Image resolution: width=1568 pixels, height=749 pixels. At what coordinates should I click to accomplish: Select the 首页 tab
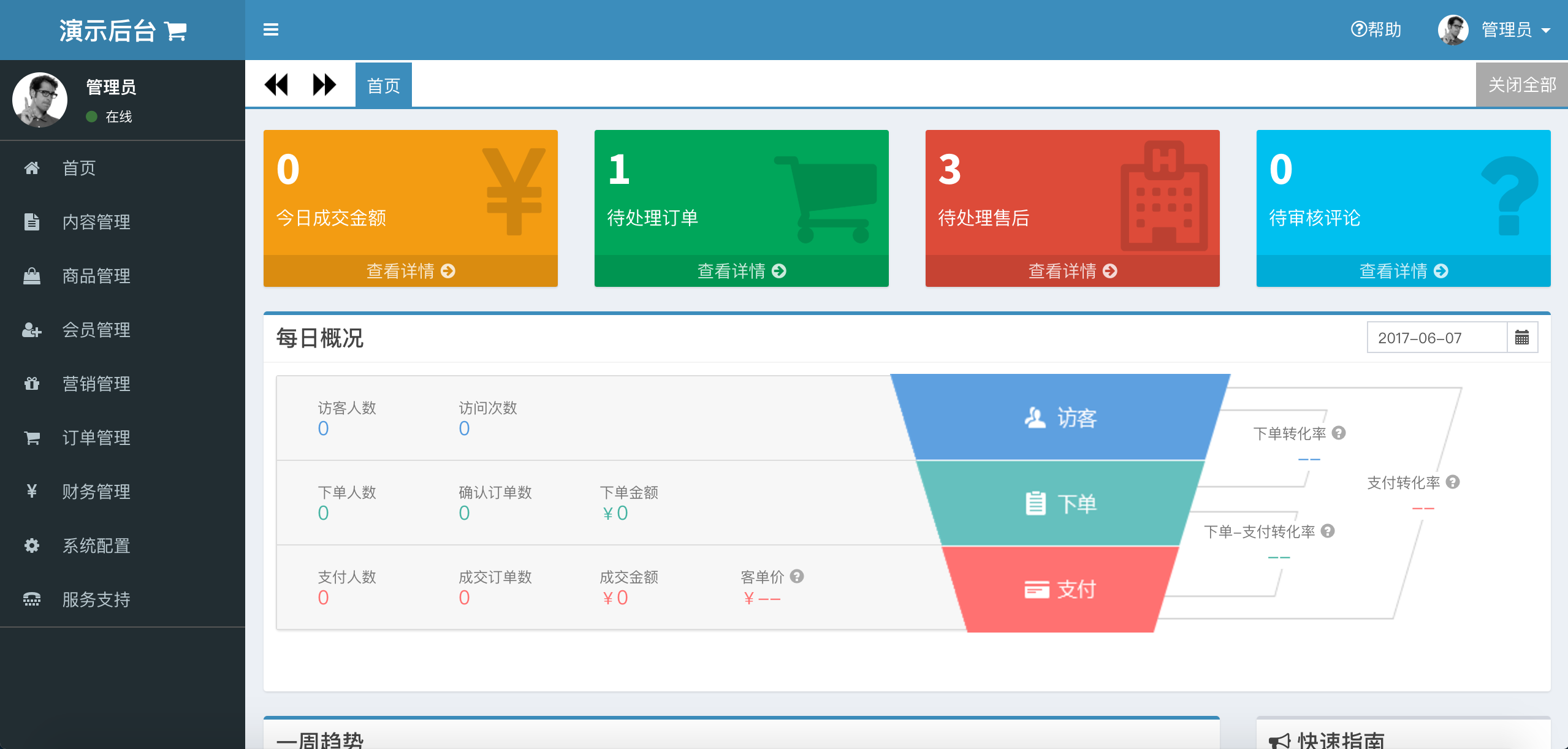pyautogui.click(x=383, y=85)
